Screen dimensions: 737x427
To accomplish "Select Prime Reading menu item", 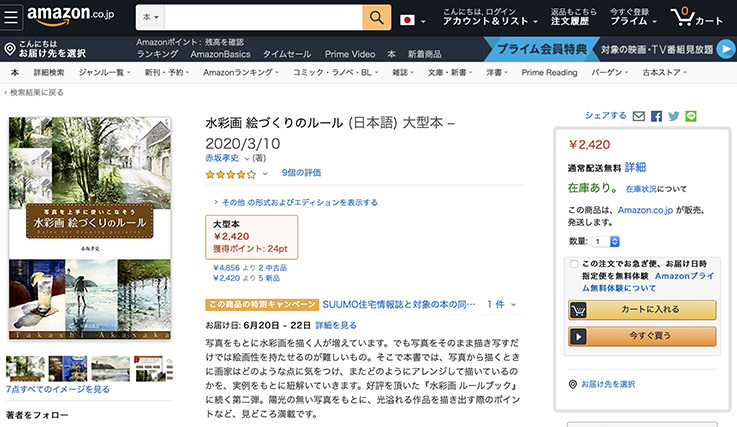I will tap(549, 72).
